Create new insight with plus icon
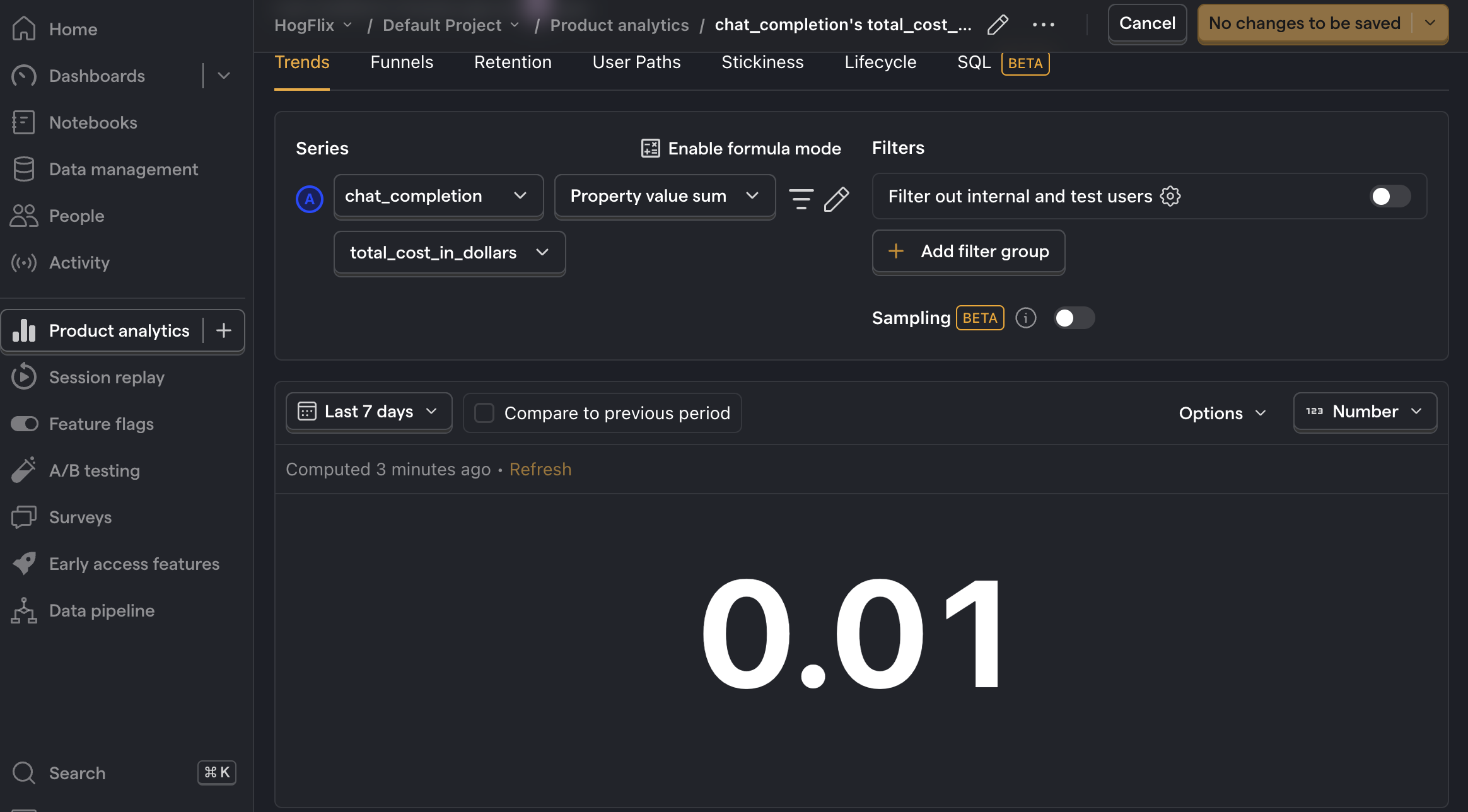Viewport: 1468px width, 812px height. [x=224, y=330]
